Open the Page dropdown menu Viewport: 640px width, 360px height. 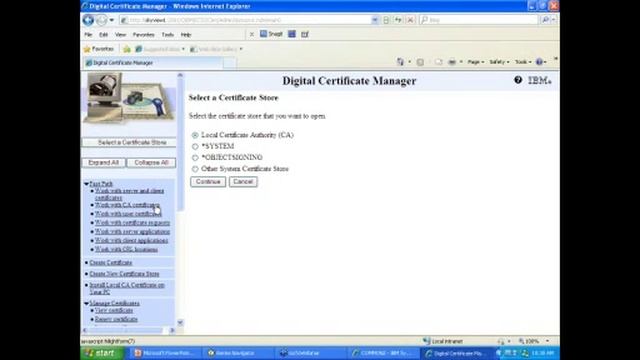tap(476, 62)
